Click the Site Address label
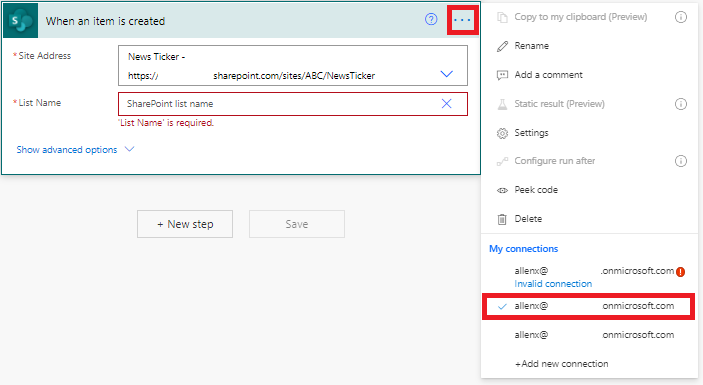Image resolution: width=703 pixels, height=385 pixels. point(44,56)
